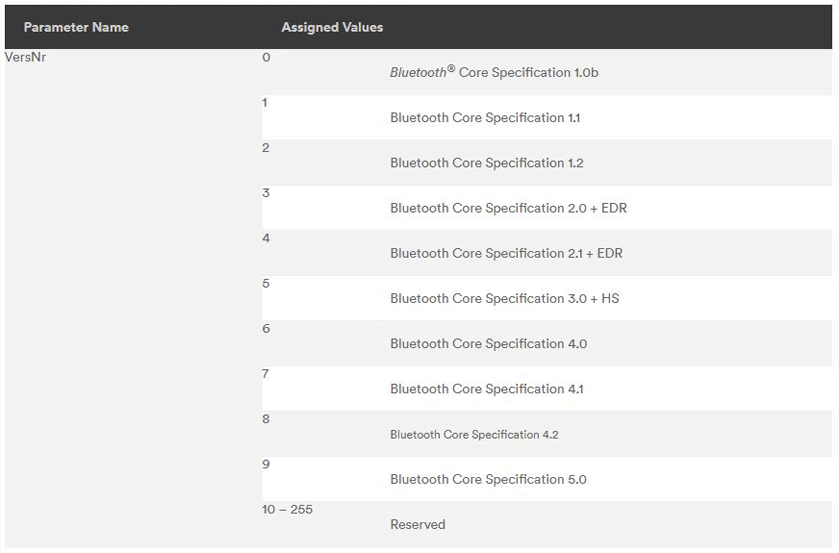The width and height of the screenshot is (839, 553).
Task: Click the Assigned Values column header
Action: 332,27
